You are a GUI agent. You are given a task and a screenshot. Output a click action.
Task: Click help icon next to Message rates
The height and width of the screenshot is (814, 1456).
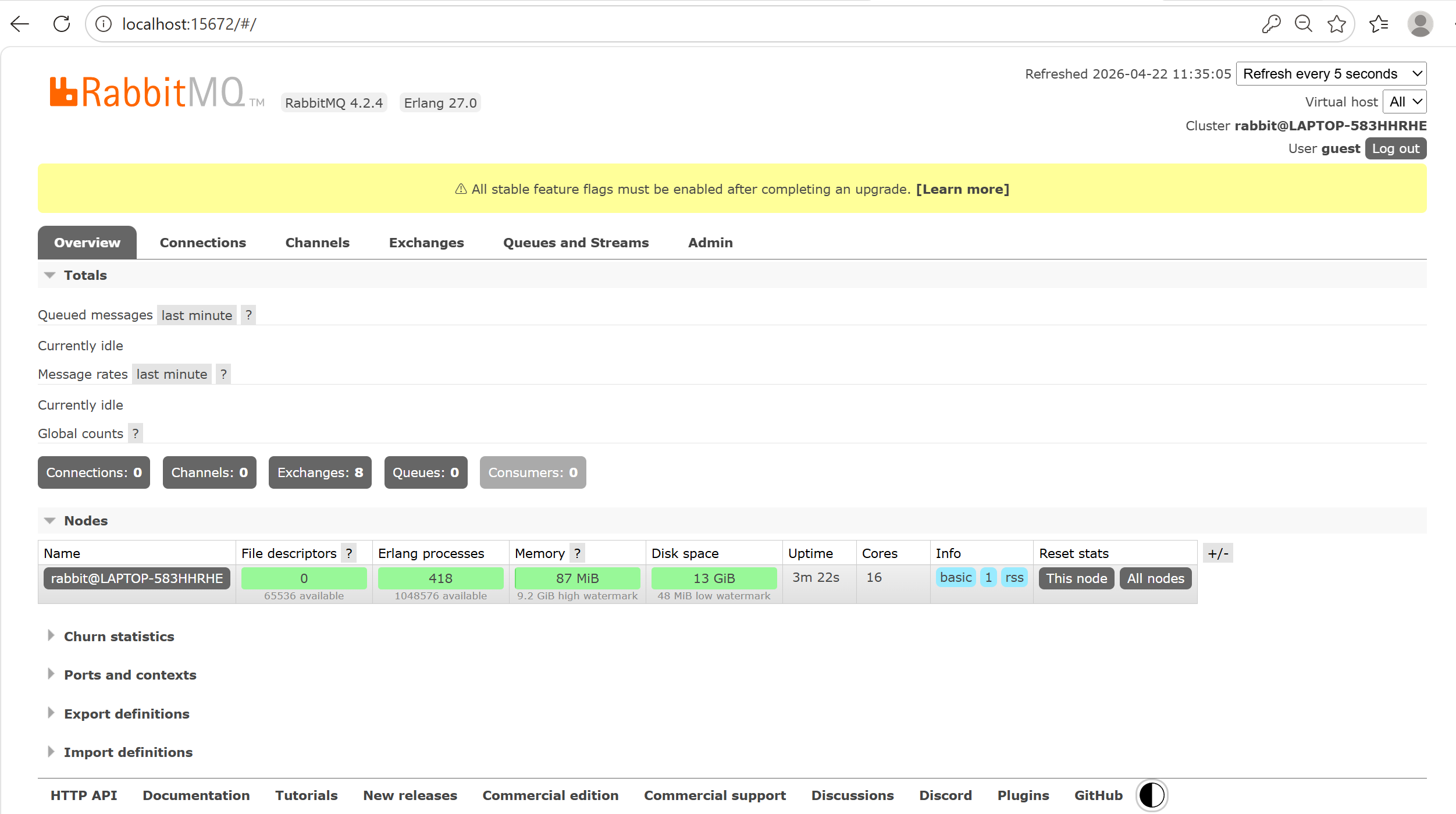(x=223, y=374)
